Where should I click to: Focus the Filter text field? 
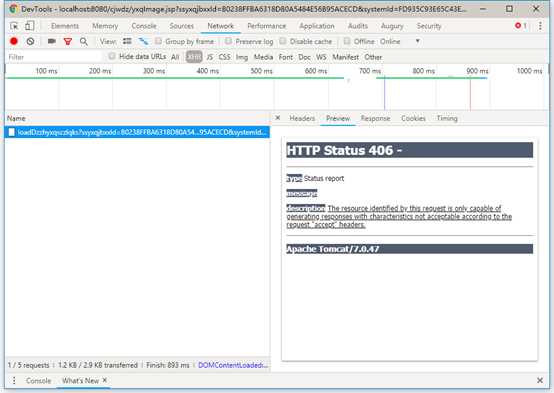[54, 57]
